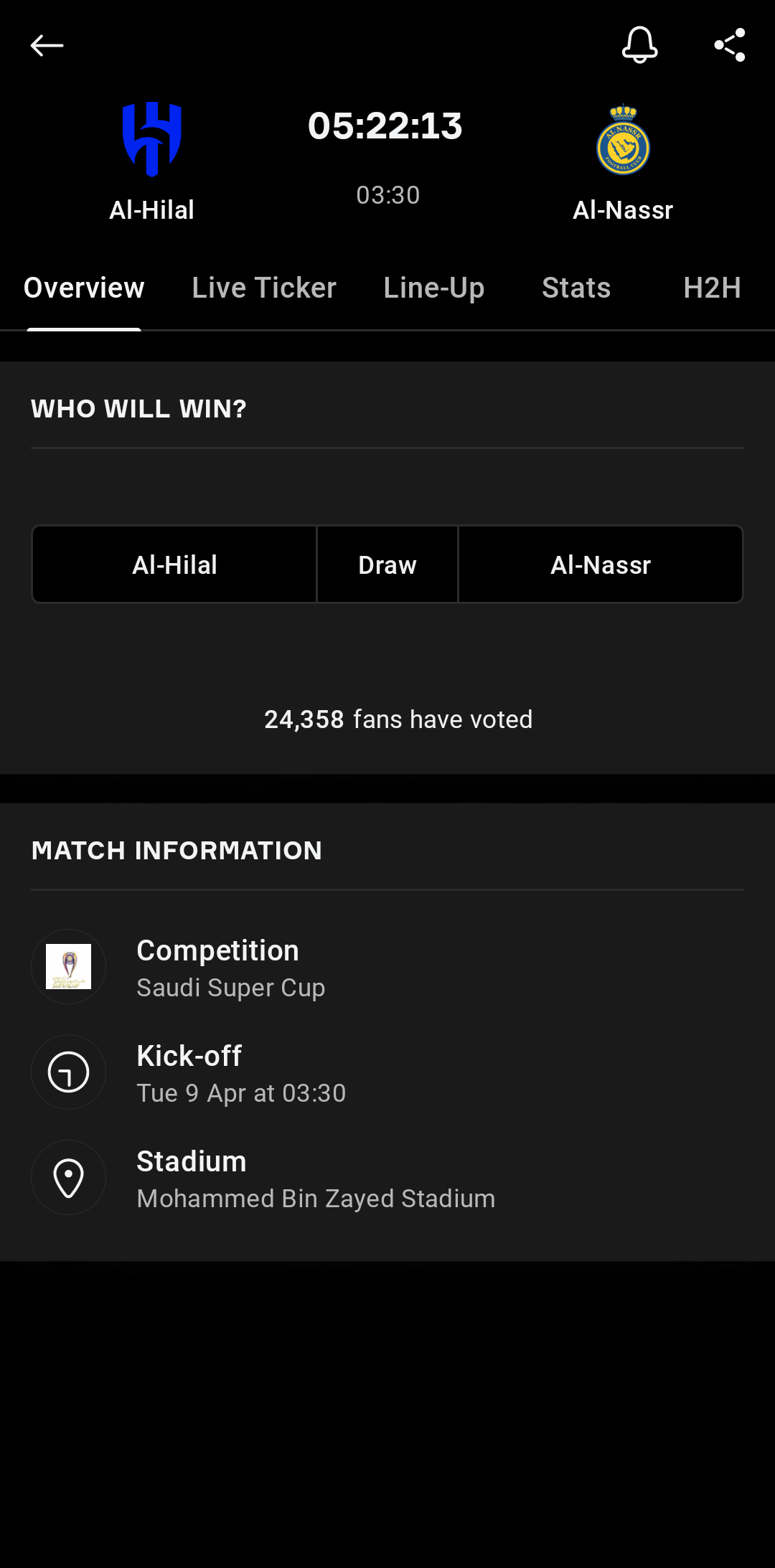This screenshot has height=1568, width=775.
Task: View the Stats tab
Action: 576,288
